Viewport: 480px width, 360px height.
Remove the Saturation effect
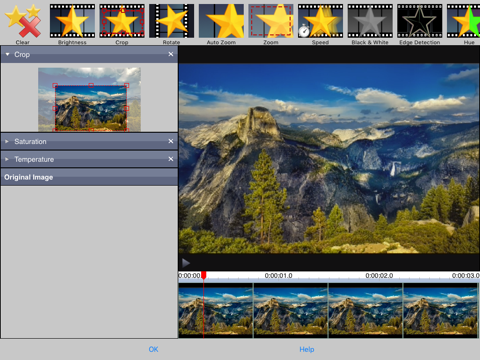coord(171,141)
